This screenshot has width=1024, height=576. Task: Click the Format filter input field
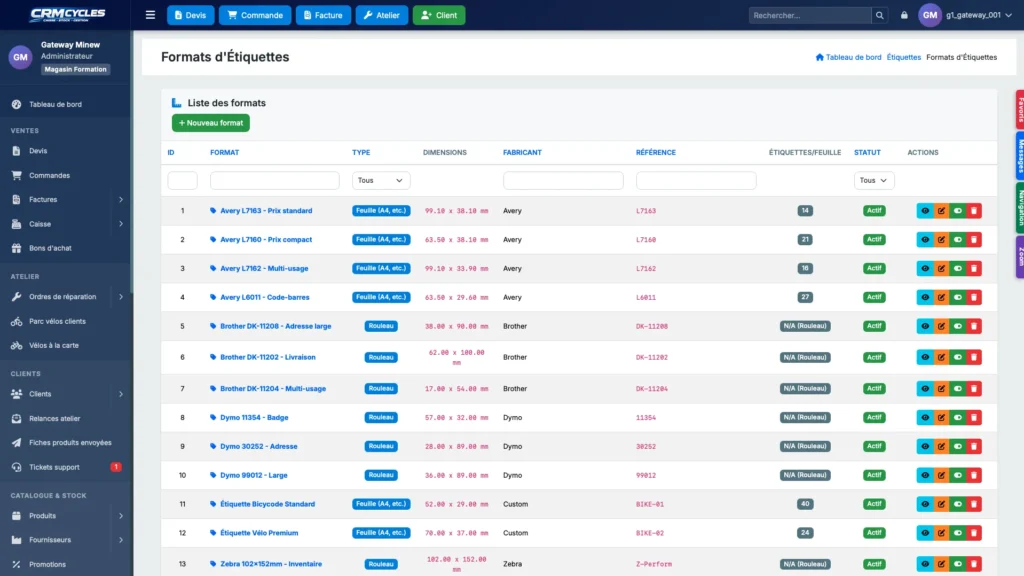[x=275, y=180]
